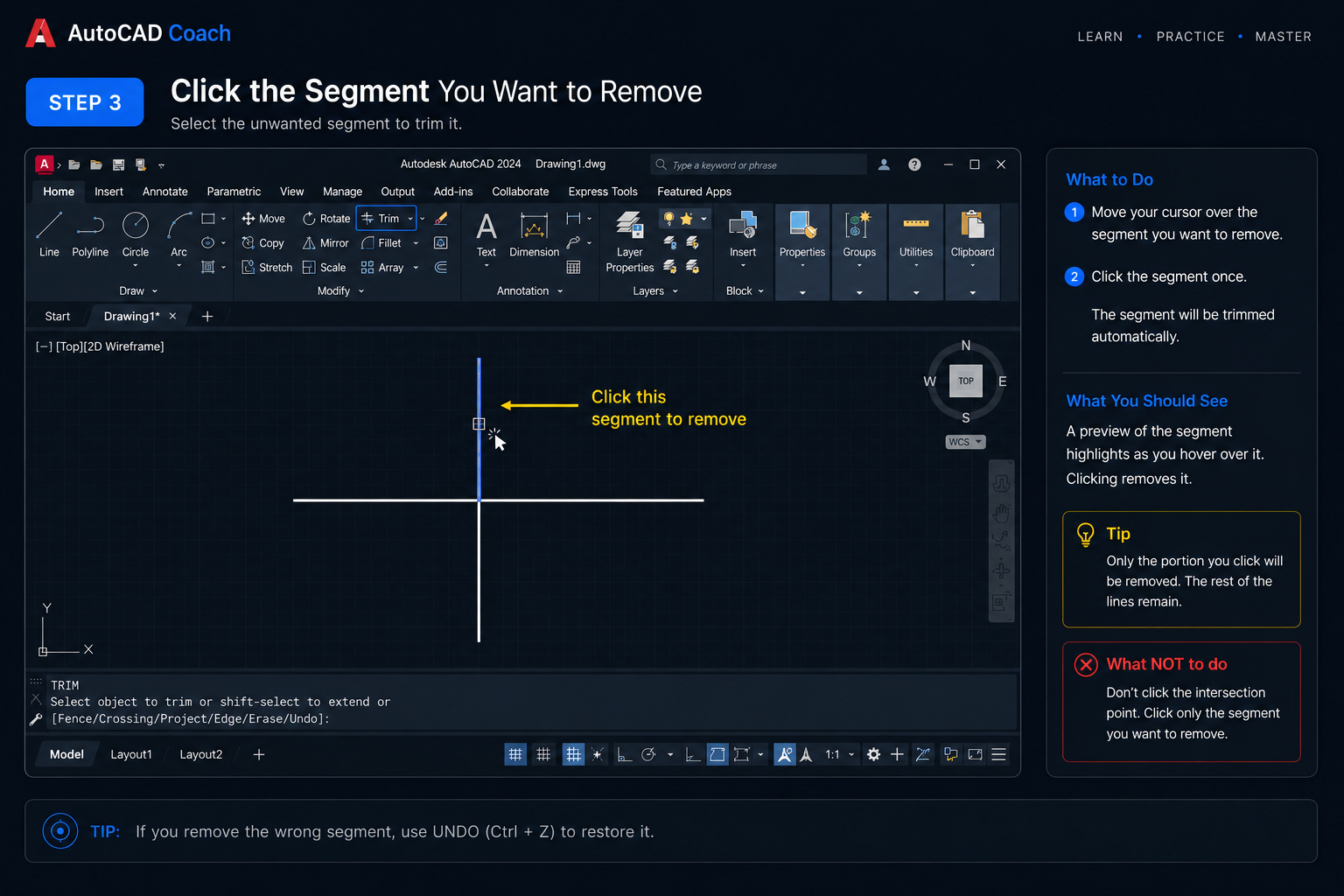1344x896 pixels.
Task: Select the Polyline tool
Action: click(90, 234)
